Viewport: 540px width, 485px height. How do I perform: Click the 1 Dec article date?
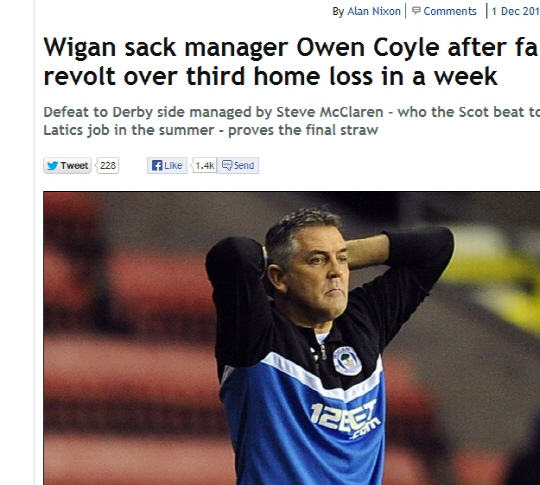coord(515,11)
